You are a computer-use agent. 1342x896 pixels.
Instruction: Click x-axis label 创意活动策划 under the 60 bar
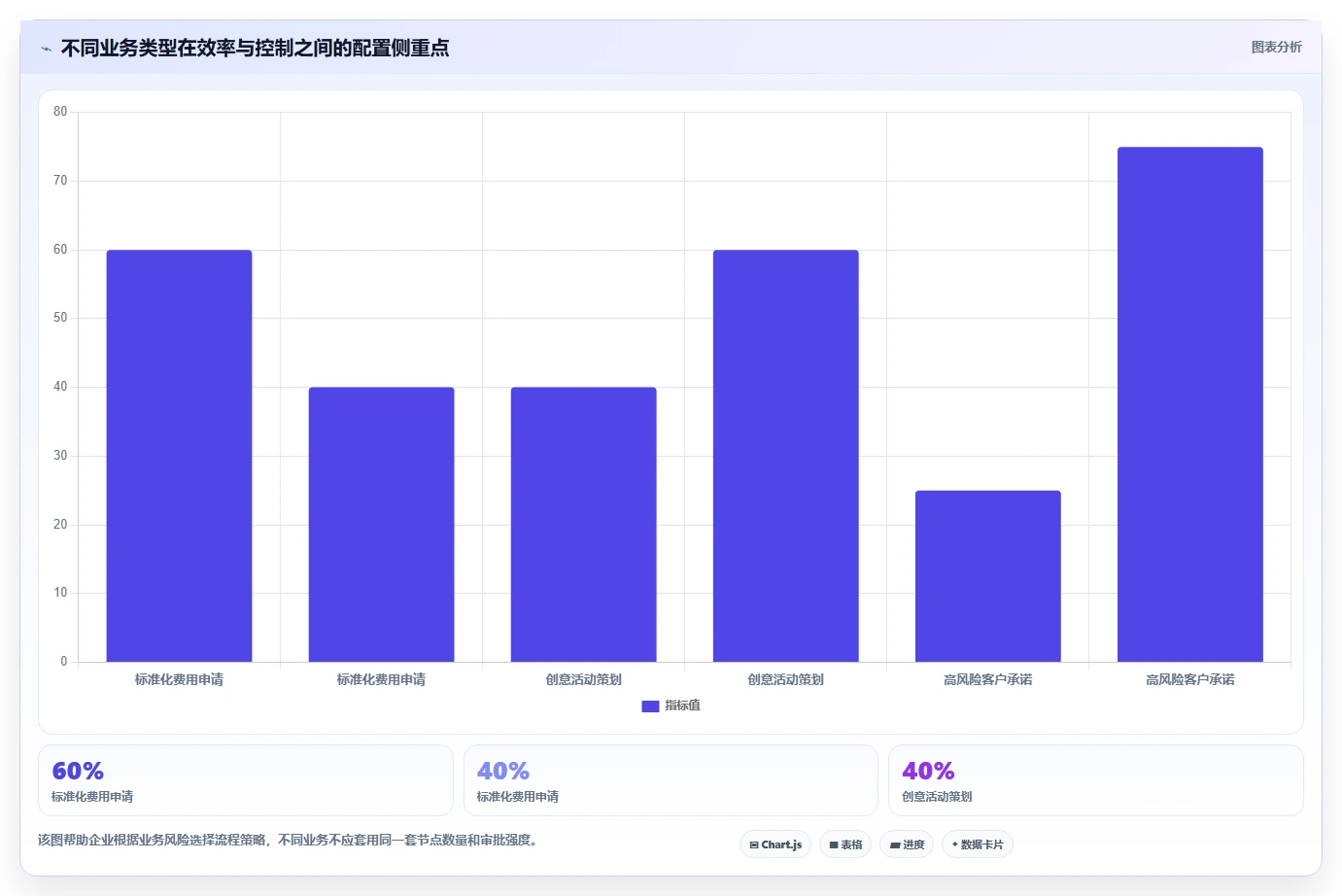click(785, 679)
